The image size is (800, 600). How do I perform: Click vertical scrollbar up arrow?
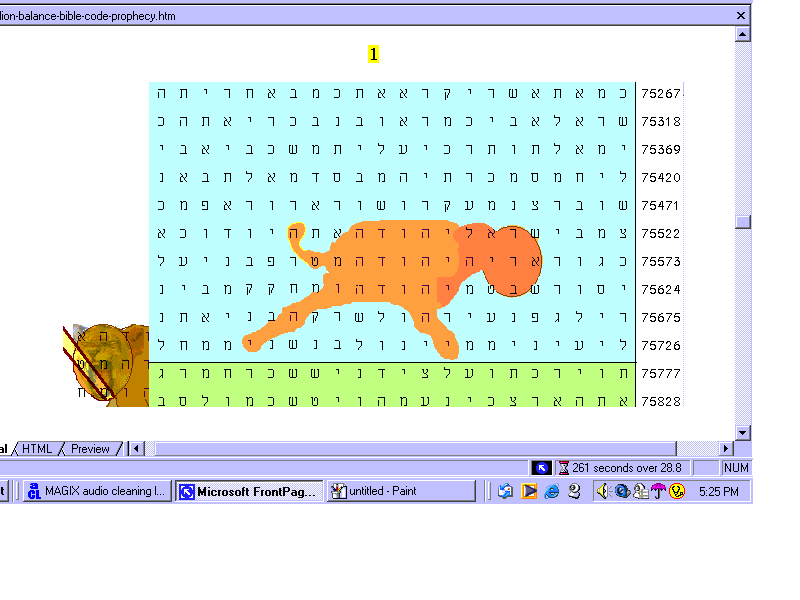[742, 34]
